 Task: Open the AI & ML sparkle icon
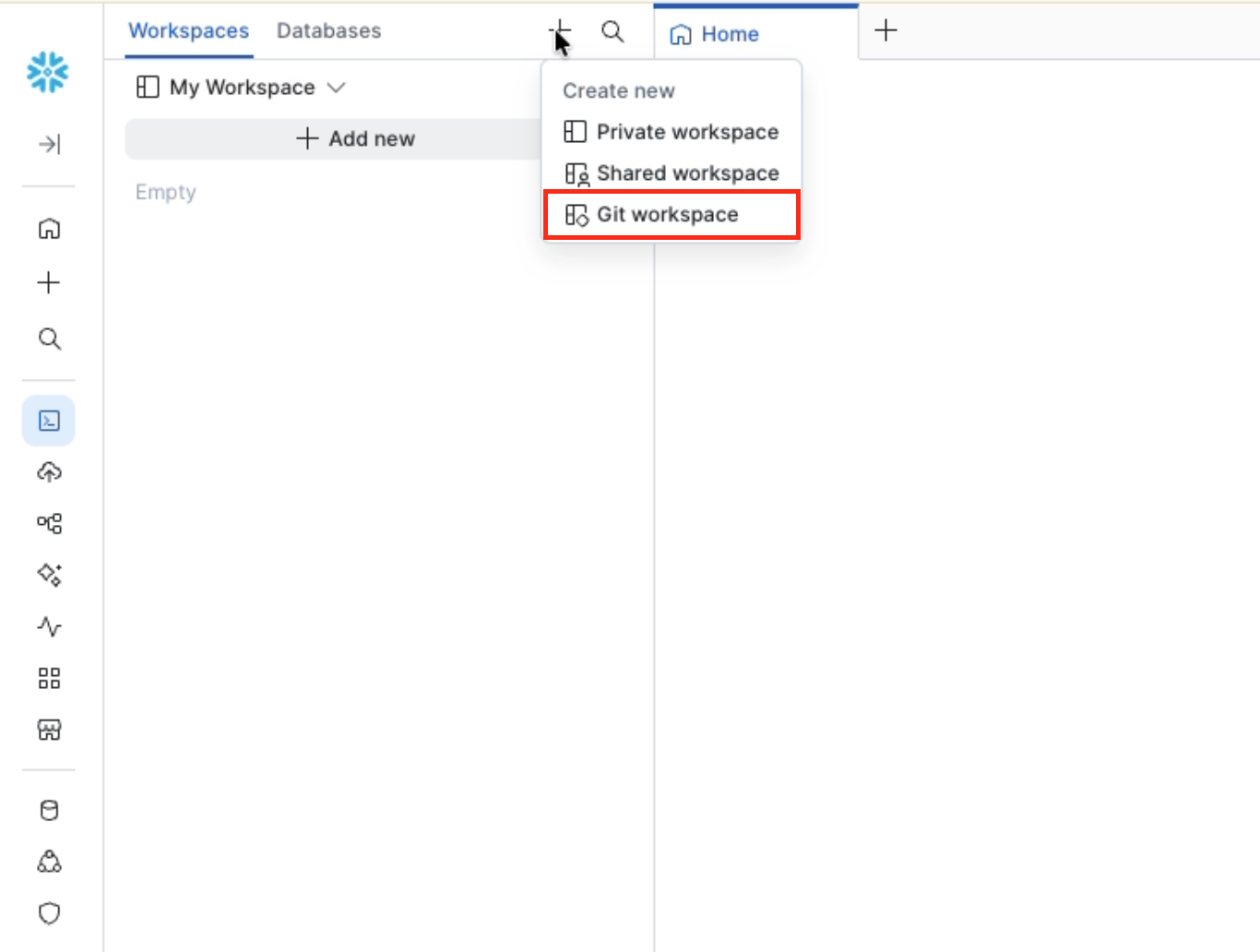pos(49,575)
